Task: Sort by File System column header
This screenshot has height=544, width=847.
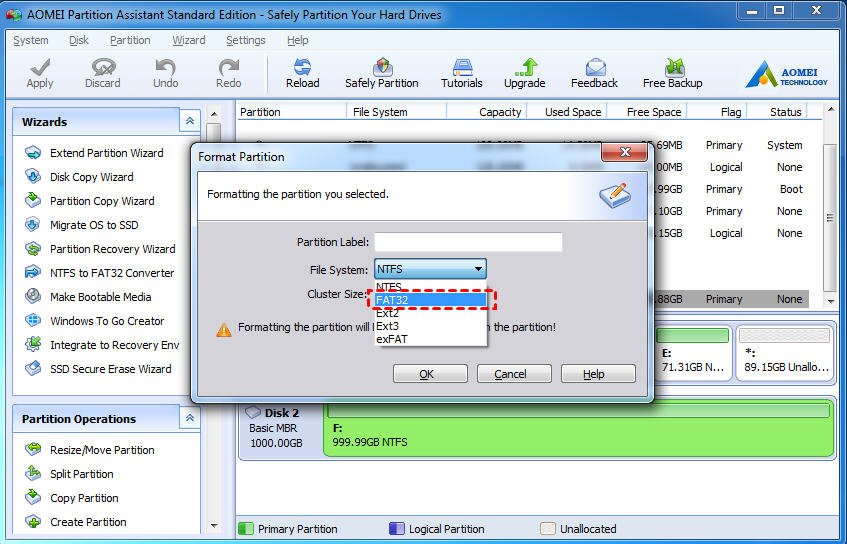Action: [x=396, y=112]
